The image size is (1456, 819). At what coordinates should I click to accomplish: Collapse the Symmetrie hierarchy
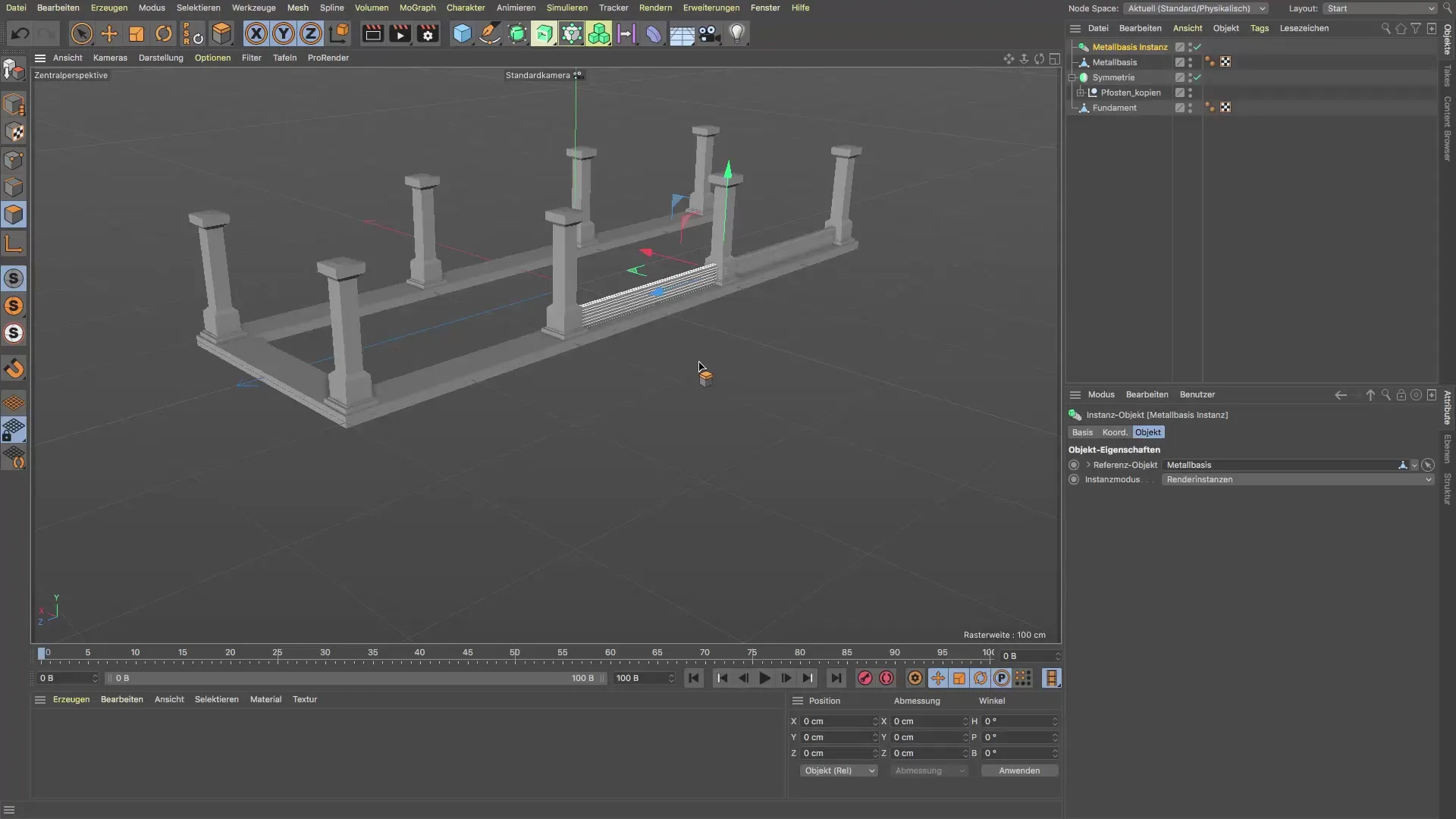1072,77
